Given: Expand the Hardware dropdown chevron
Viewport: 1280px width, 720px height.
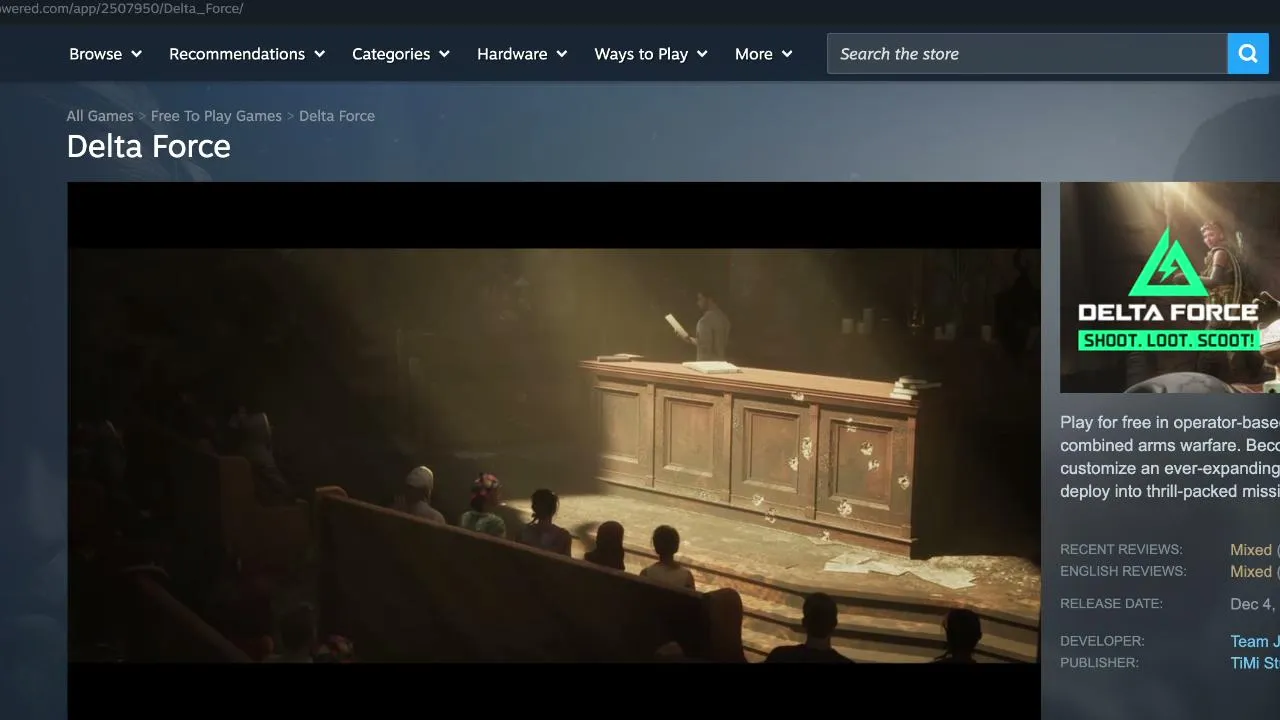Looking at the screenshot, I should (x=561, y=54).
